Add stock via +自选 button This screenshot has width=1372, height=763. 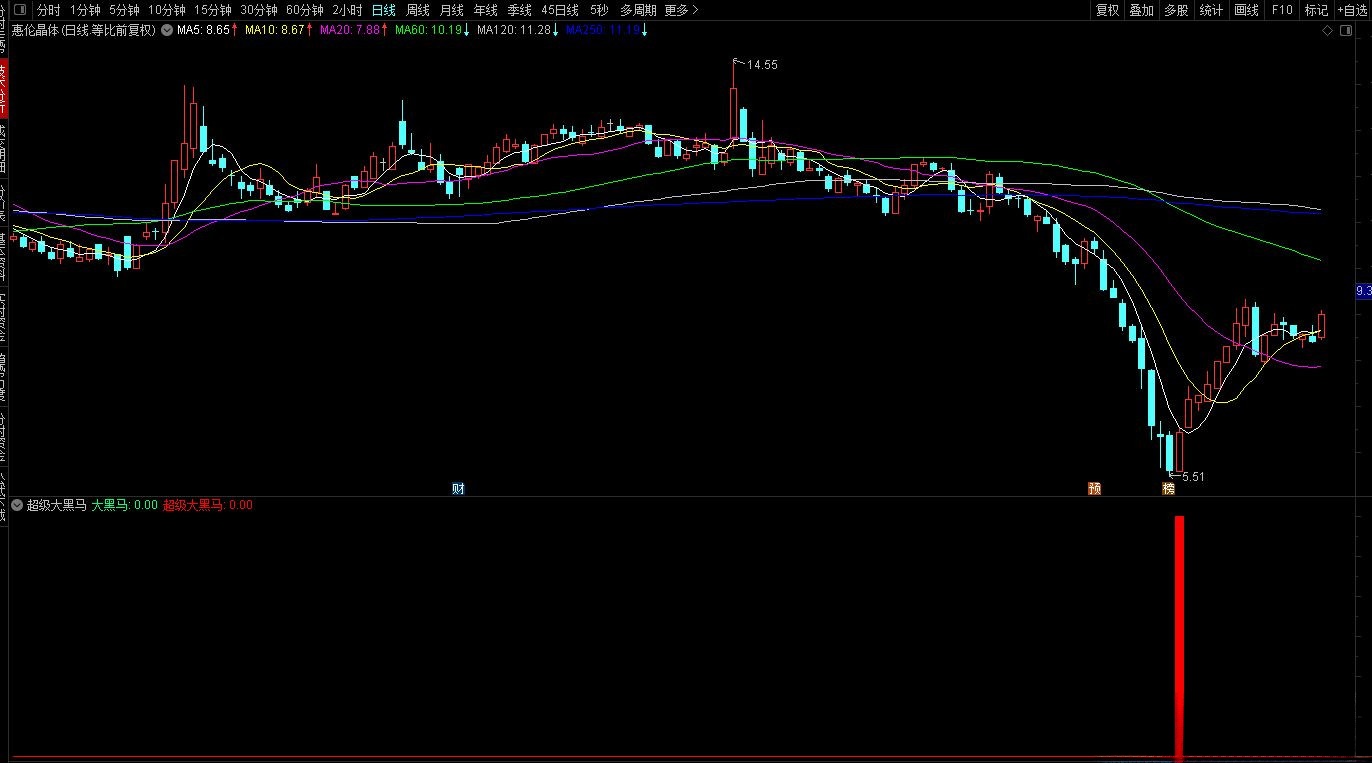click(1348, 10)
